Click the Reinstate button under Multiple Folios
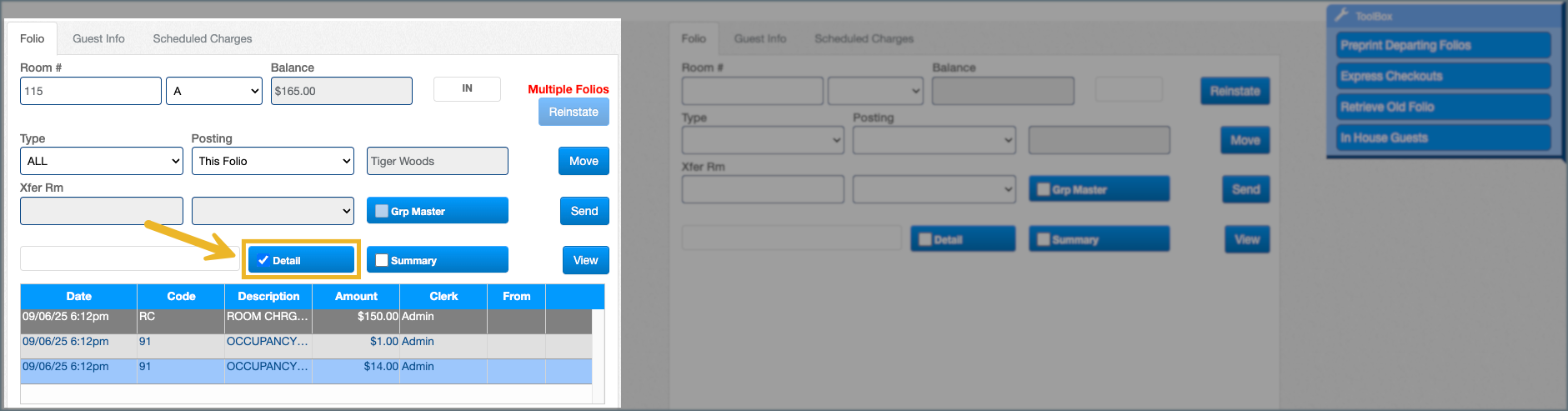 coord(574,112)
